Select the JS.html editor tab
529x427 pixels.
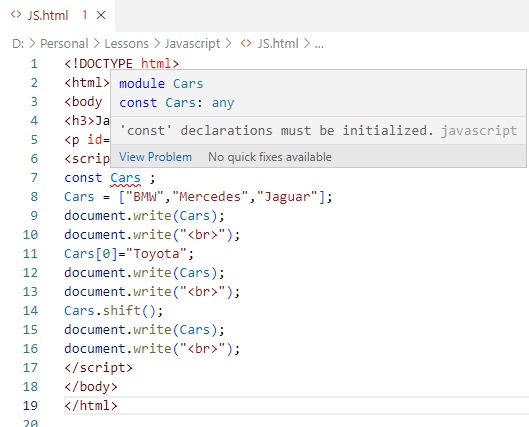pos(57,16)
